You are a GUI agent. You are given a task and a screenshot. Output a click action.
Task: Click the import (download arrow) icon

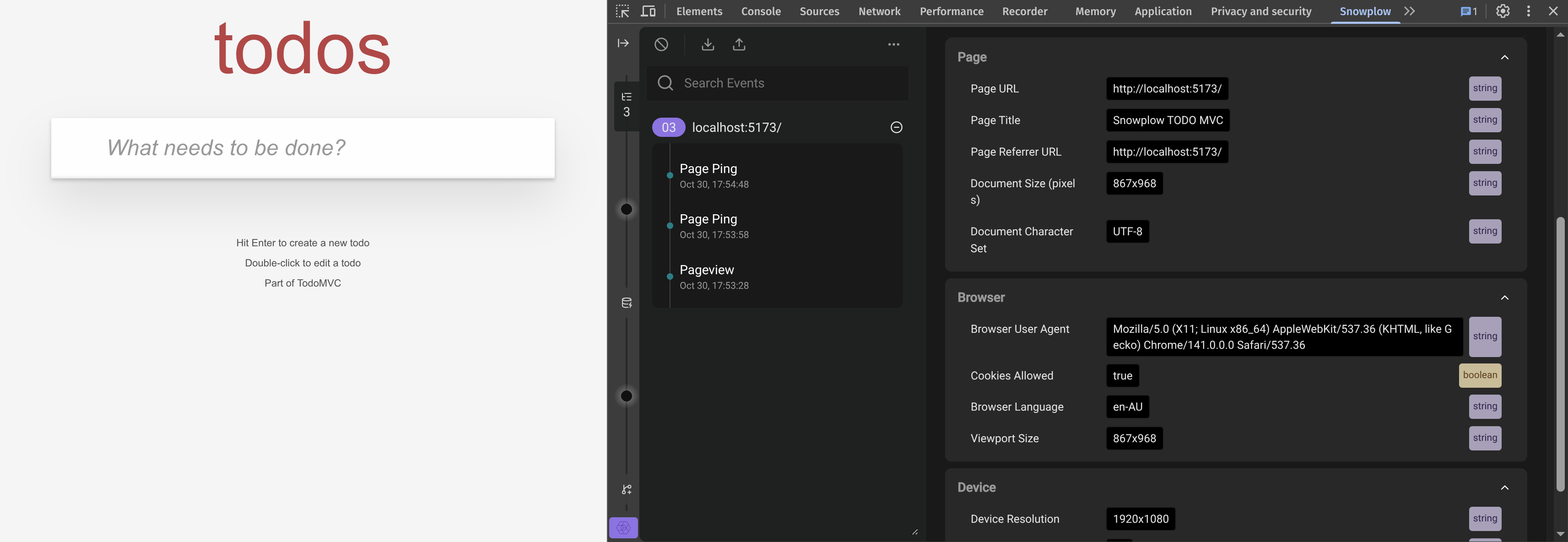pos(707,44)
